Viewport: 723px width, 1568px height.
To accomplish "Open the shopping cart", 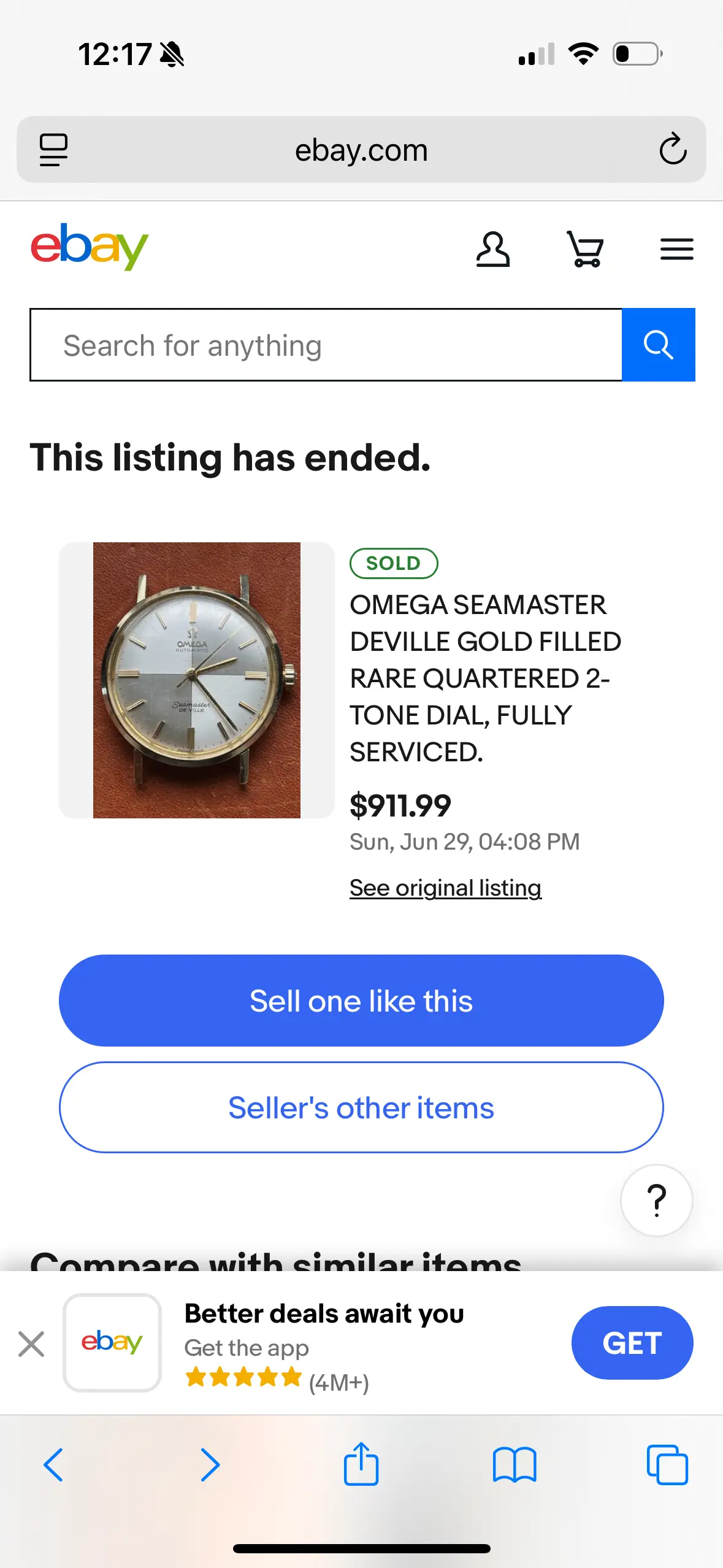I will [585, 249].
